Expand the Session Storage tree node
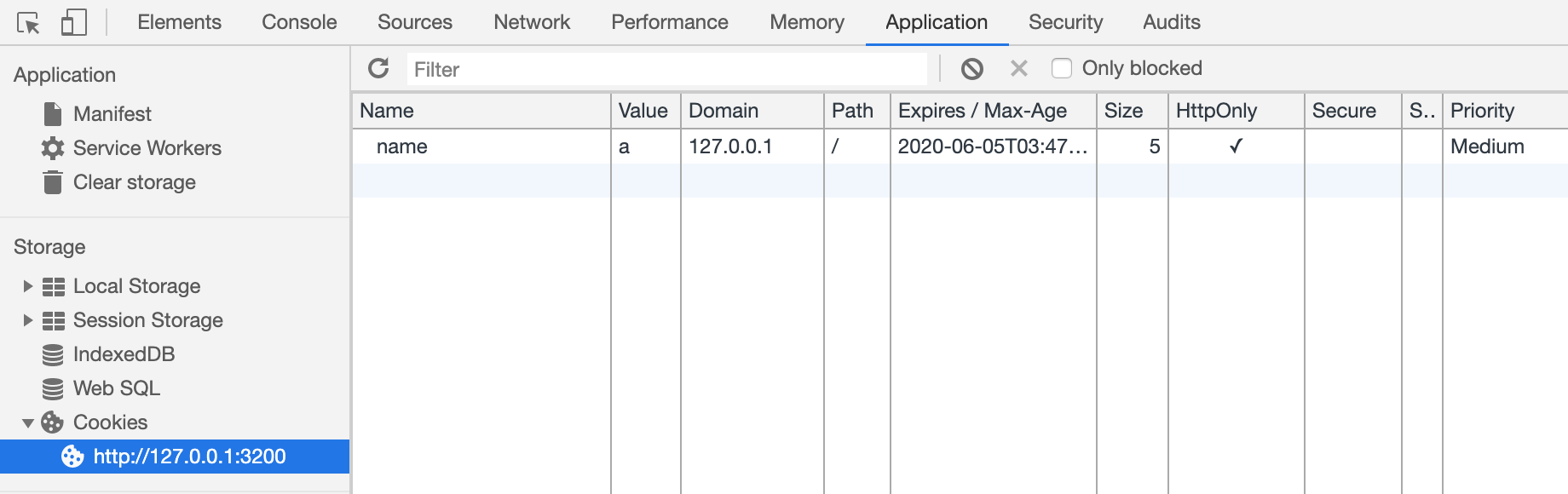 point(27,320)
